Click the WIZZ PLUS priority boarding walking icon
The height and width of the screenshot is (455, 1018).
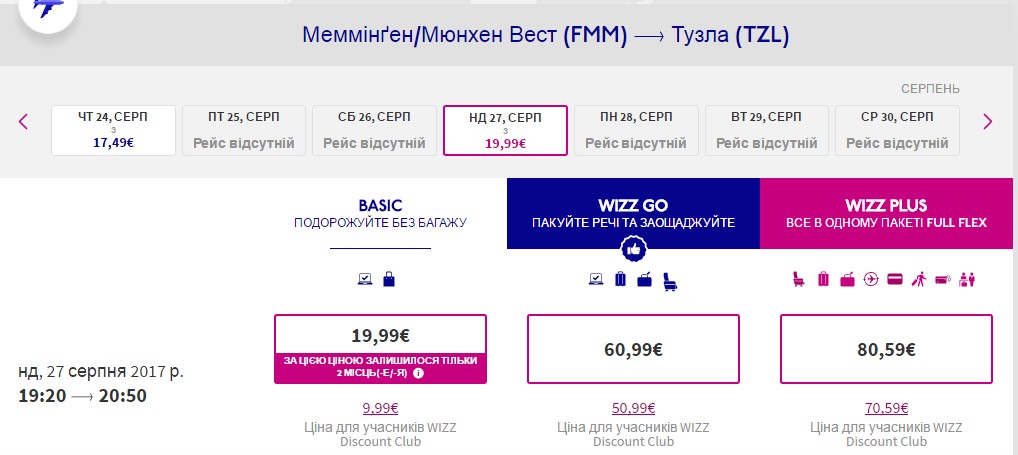coord(919,280)
